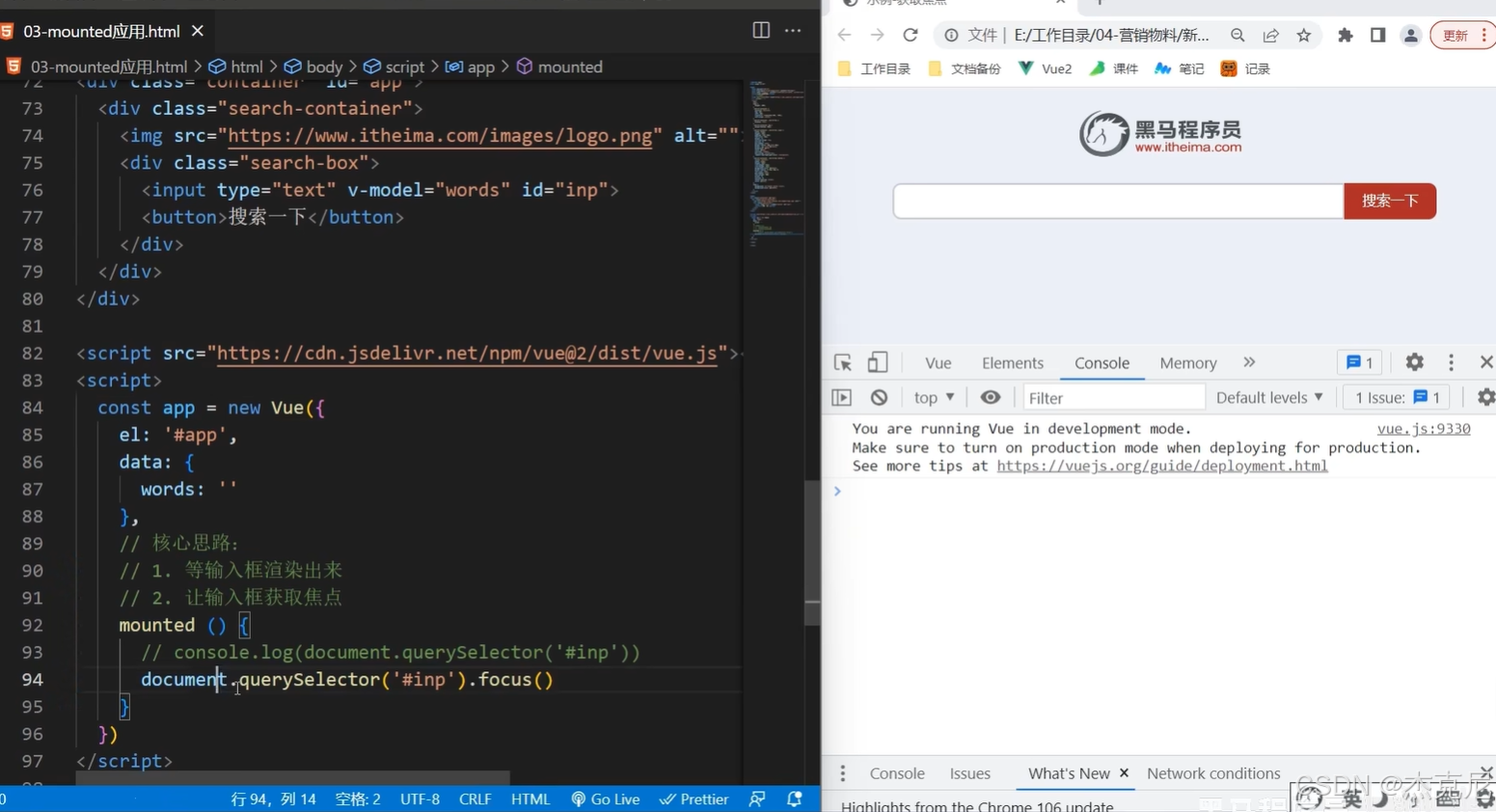Select the drawer Issues tab
Viewport: 1496px width, 812px height.
970,773
